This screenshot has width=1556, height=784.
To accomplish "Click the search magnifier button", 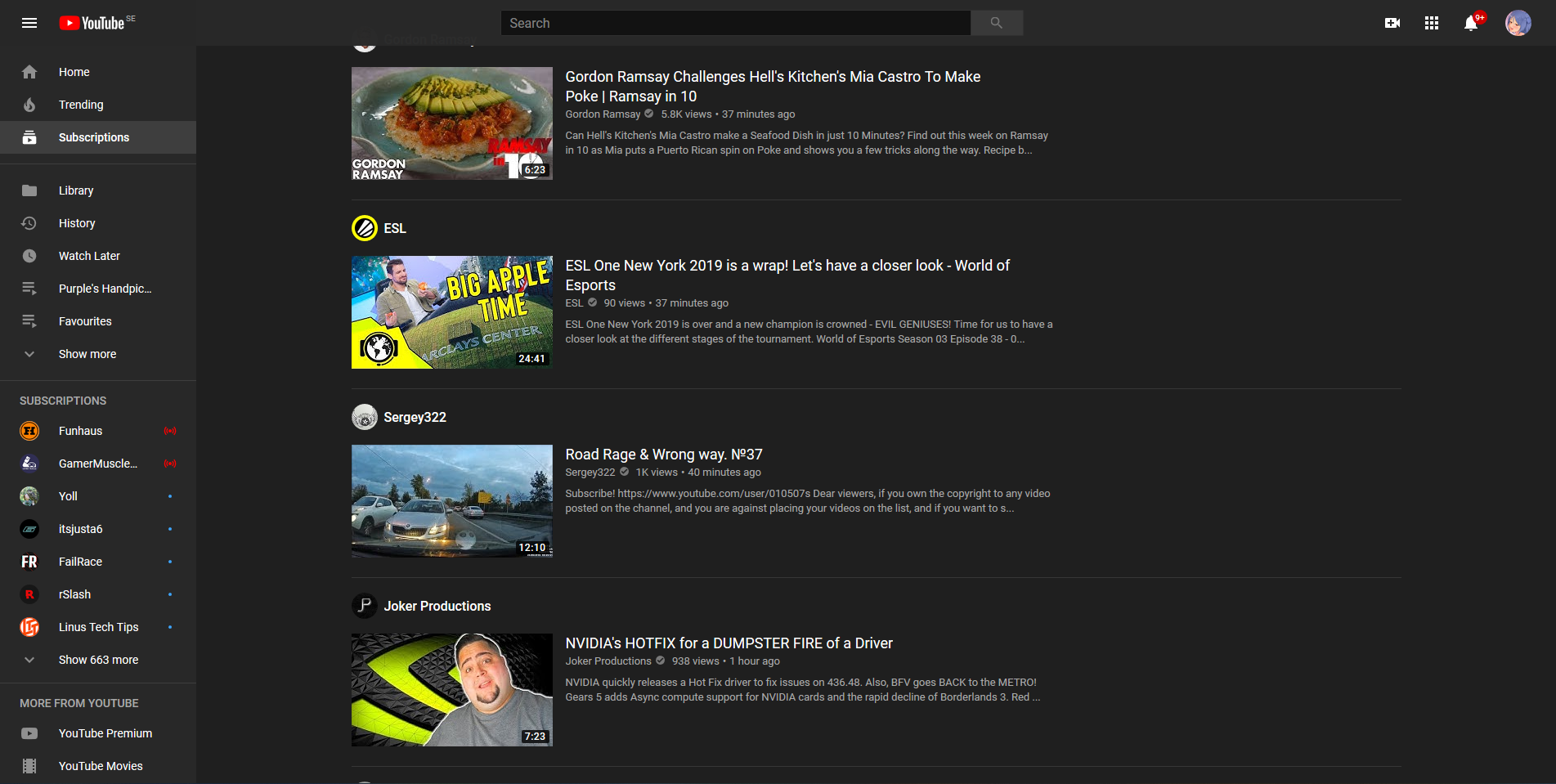I will click(996, 23).
